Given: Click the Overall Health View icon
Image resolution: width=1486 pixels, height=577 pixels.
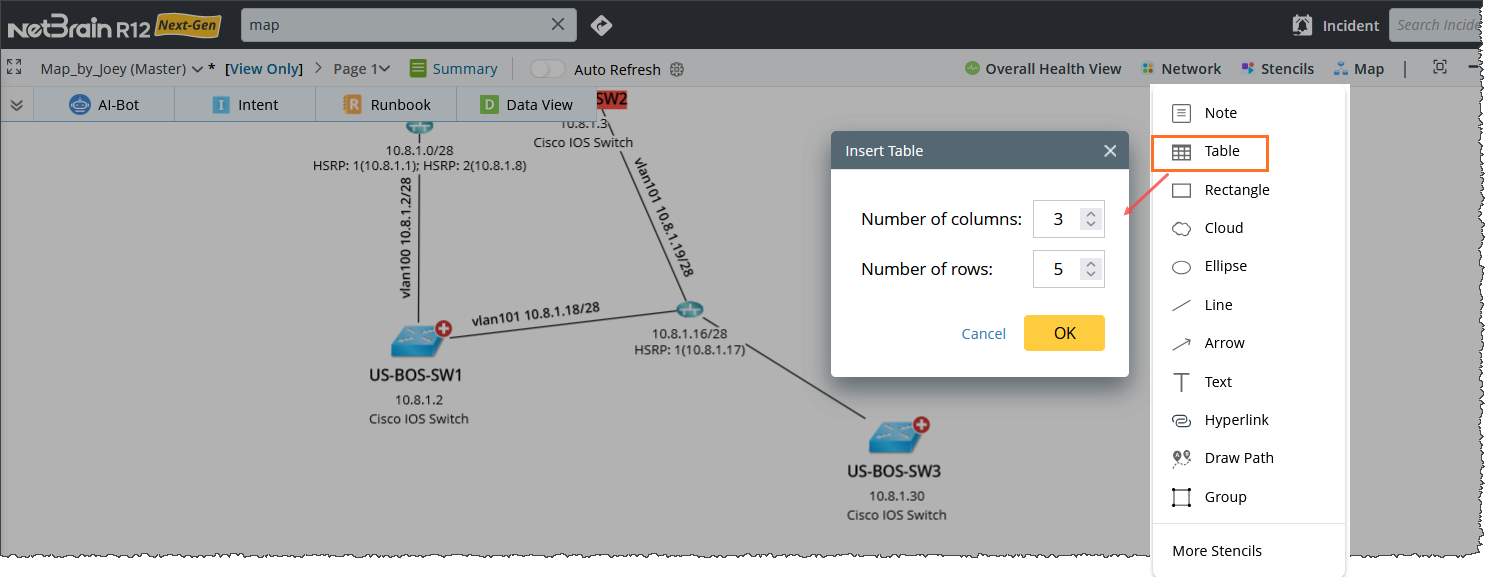Looking at the screenshot, I should [972, 69].
